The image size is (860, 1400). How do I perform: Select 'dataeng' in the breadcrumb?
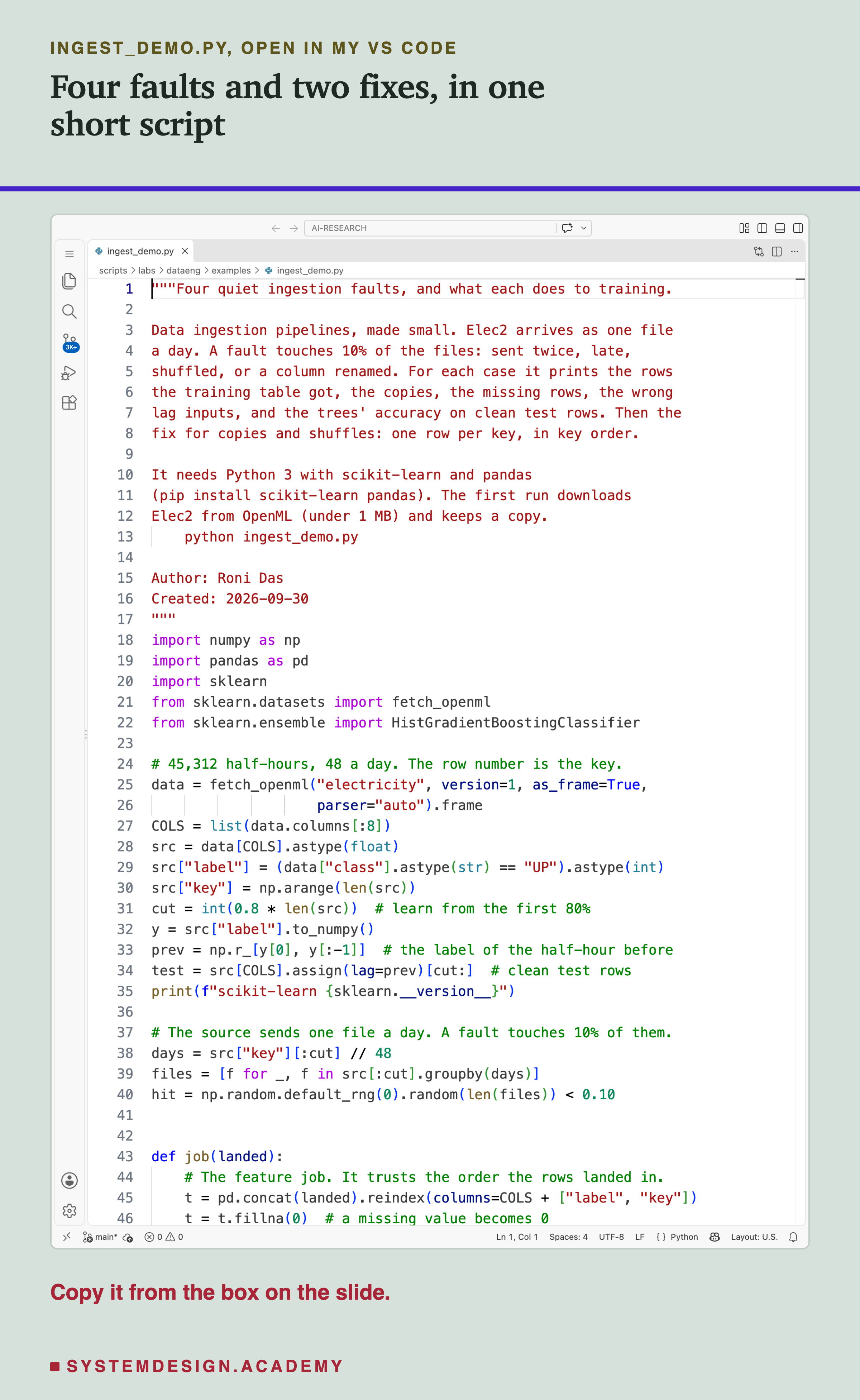tap(183, 271)
